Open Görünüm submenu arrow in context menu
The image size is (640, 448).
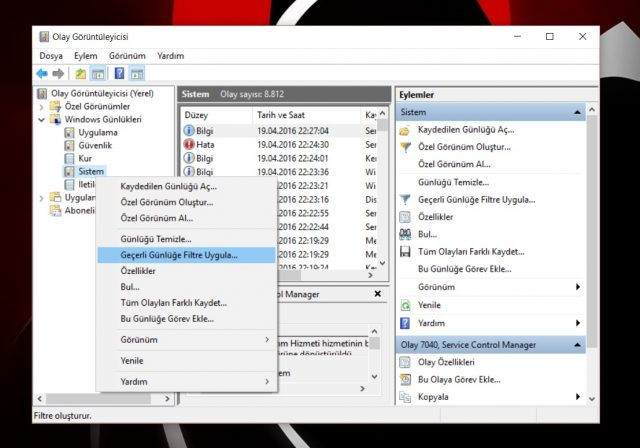267,339
